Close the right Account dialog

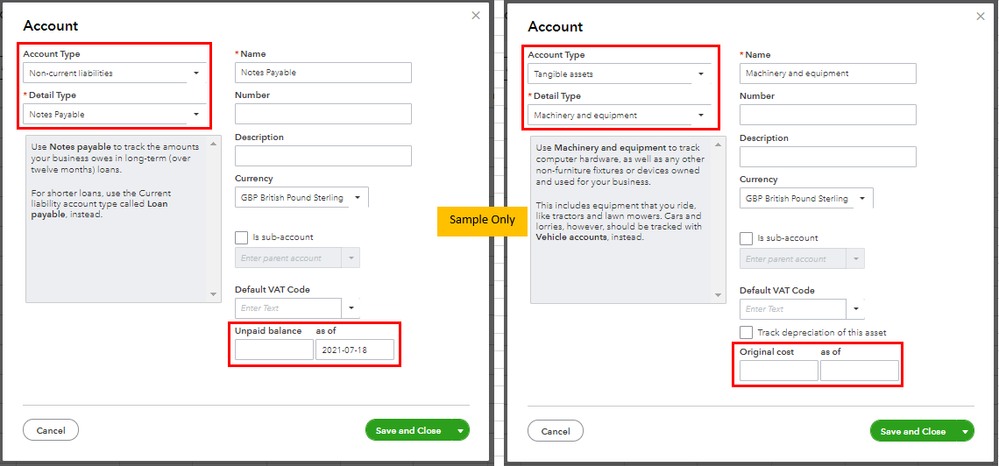980,16
